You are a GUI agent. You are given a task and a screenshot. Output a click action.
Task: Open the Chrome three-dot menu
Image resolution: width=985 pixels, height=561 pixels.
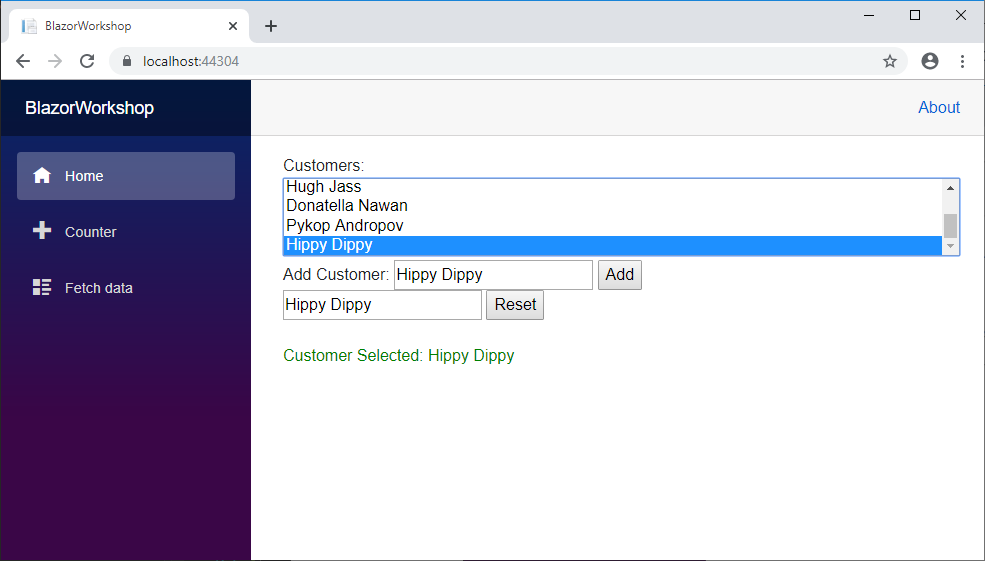coord(962,61)
